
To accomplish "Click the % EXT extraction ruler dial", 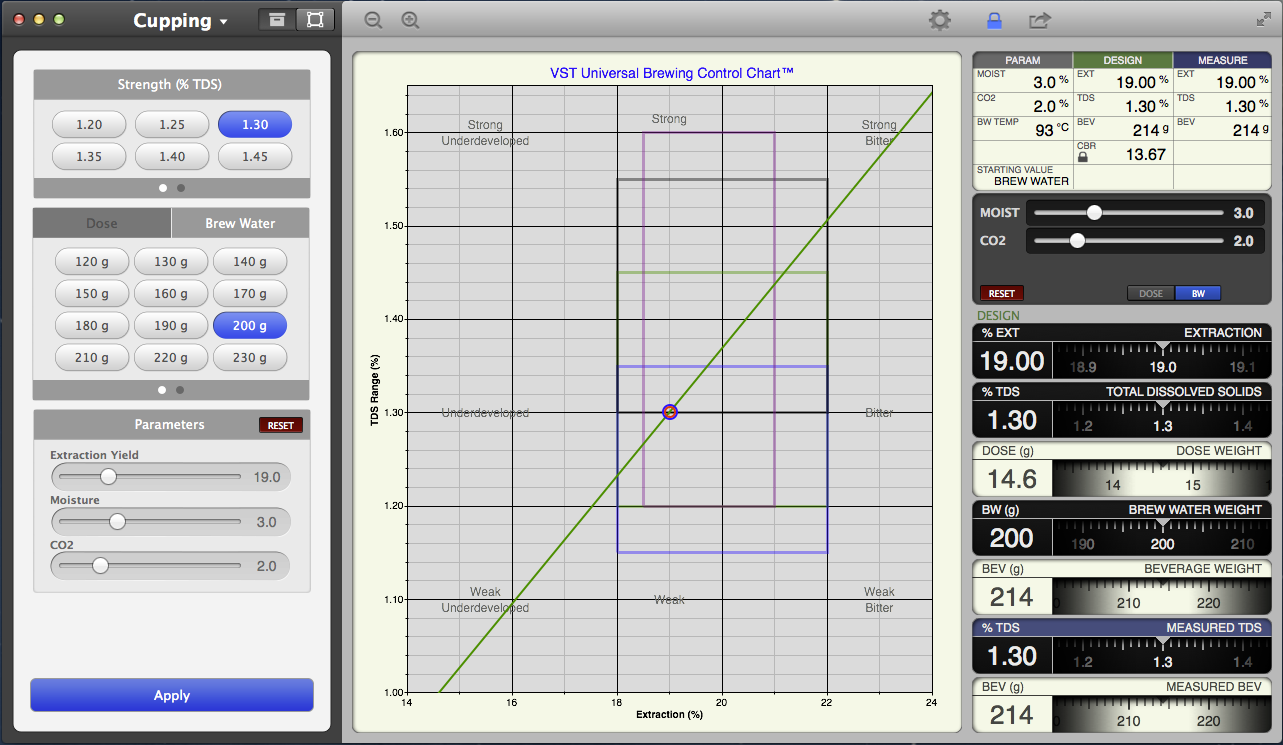I will point(1162,361).
